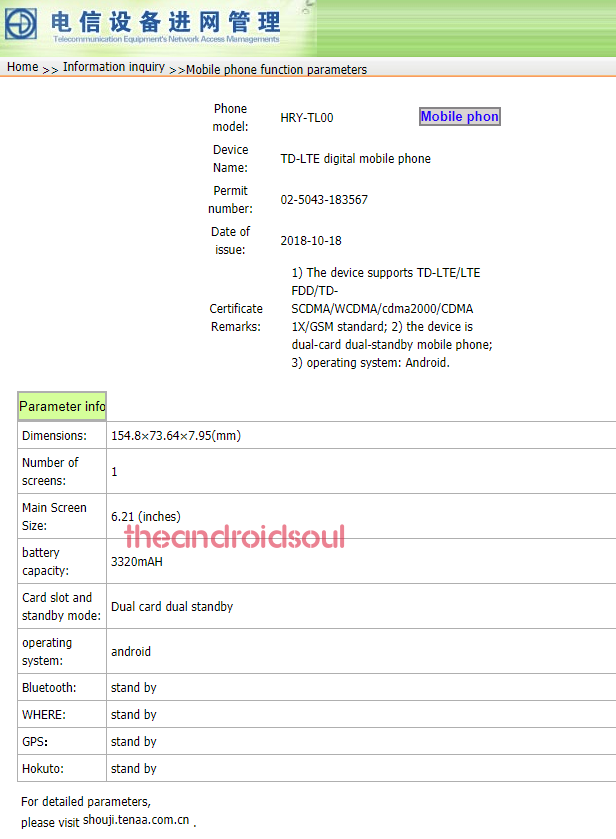Viewport: 616px width, 839px height.
Task: Click the permit number 02-5043-183567
Action: click(324, 199)
